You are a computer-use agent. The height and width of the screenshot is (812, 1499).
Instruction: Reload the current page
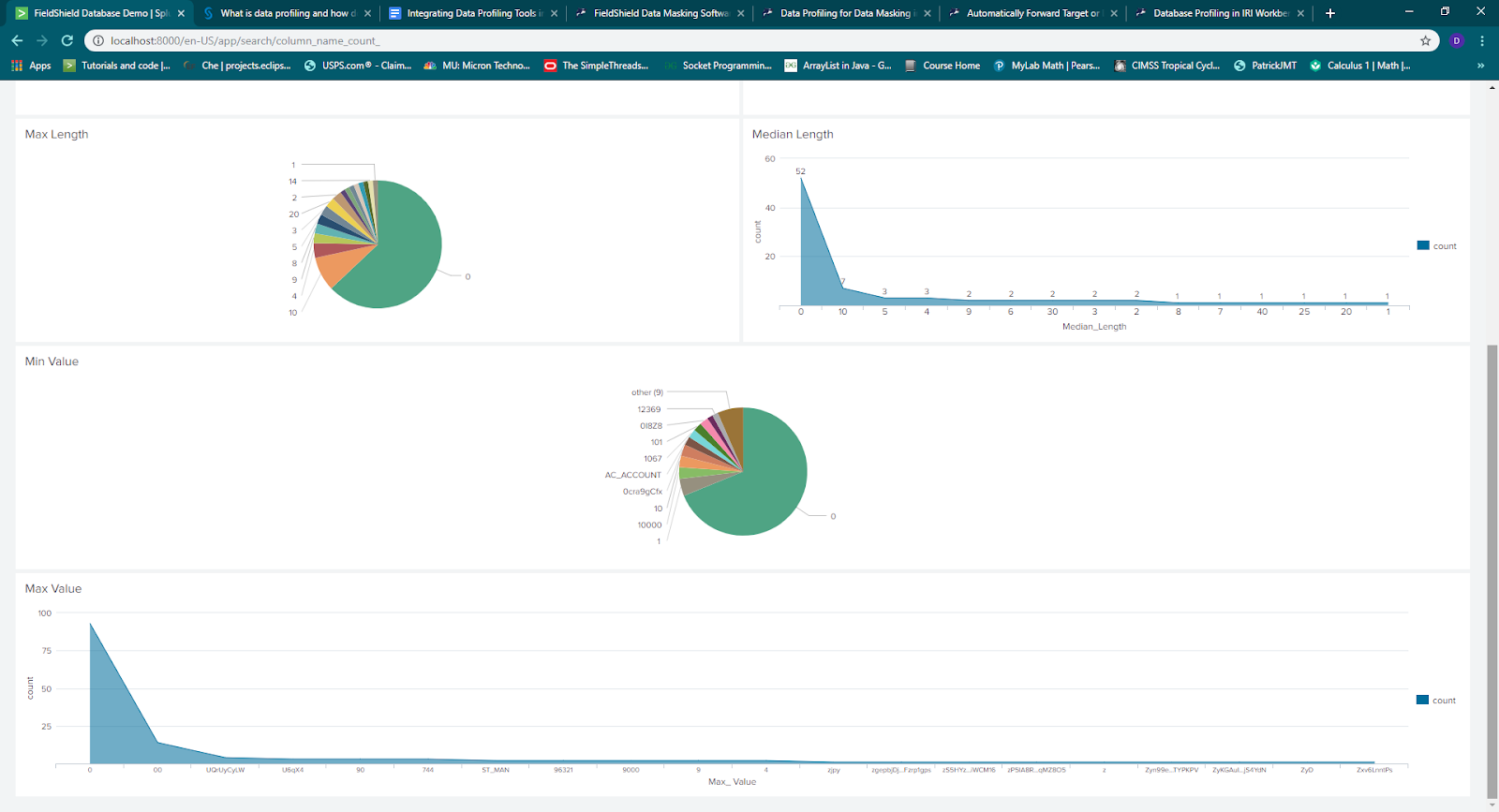tap(67, 40)
